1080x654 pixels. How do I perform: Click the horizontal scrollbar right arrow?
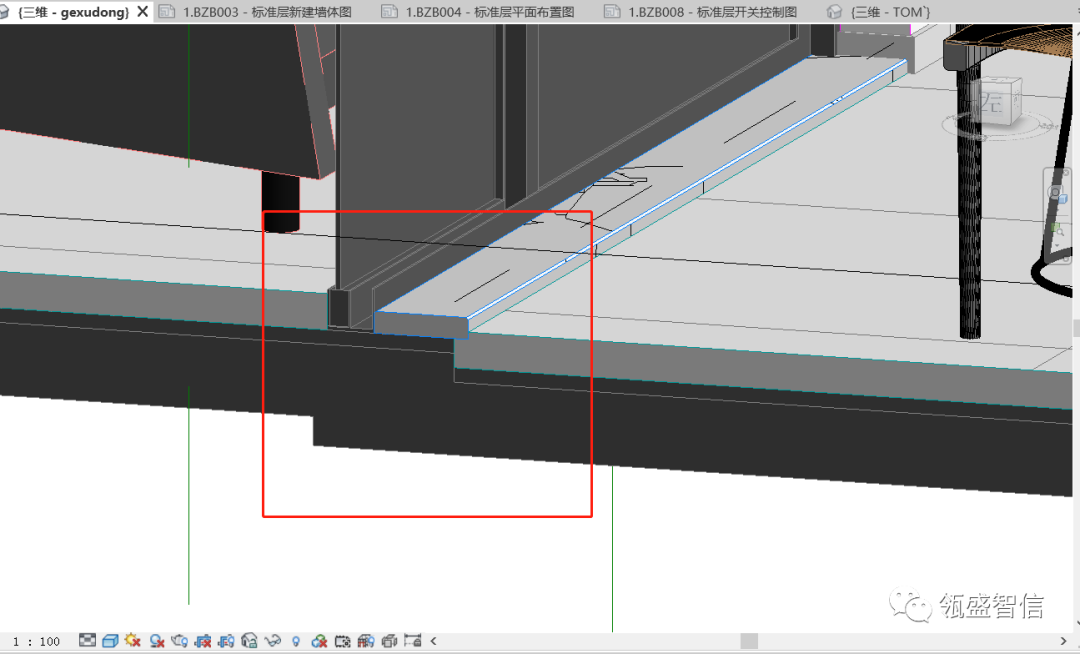click(1063, 641)
